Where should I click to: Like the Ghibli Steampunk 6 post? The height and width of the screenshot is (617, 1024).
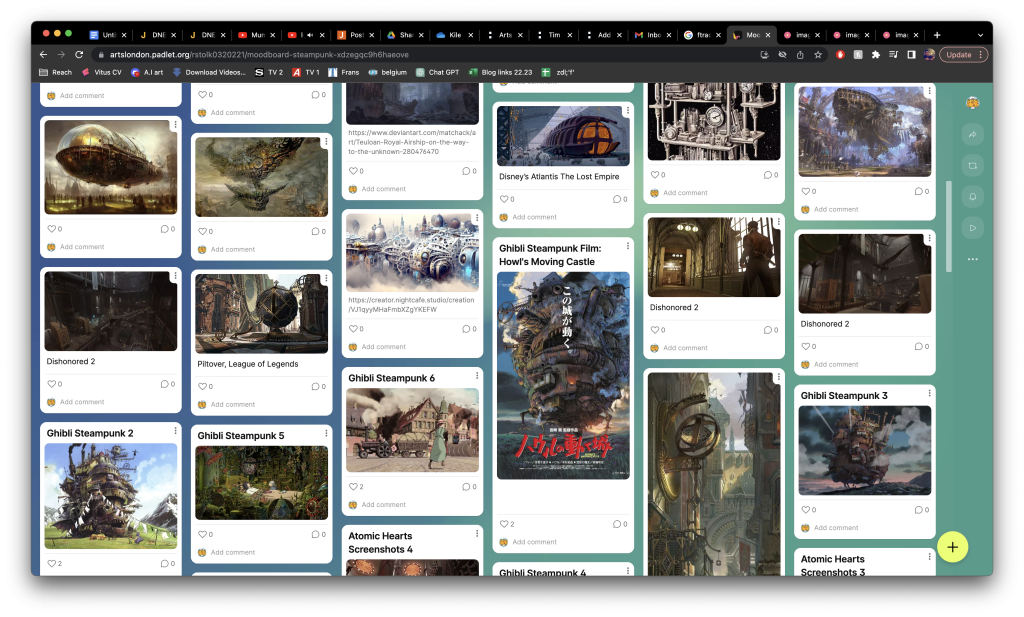click(353, 486)
